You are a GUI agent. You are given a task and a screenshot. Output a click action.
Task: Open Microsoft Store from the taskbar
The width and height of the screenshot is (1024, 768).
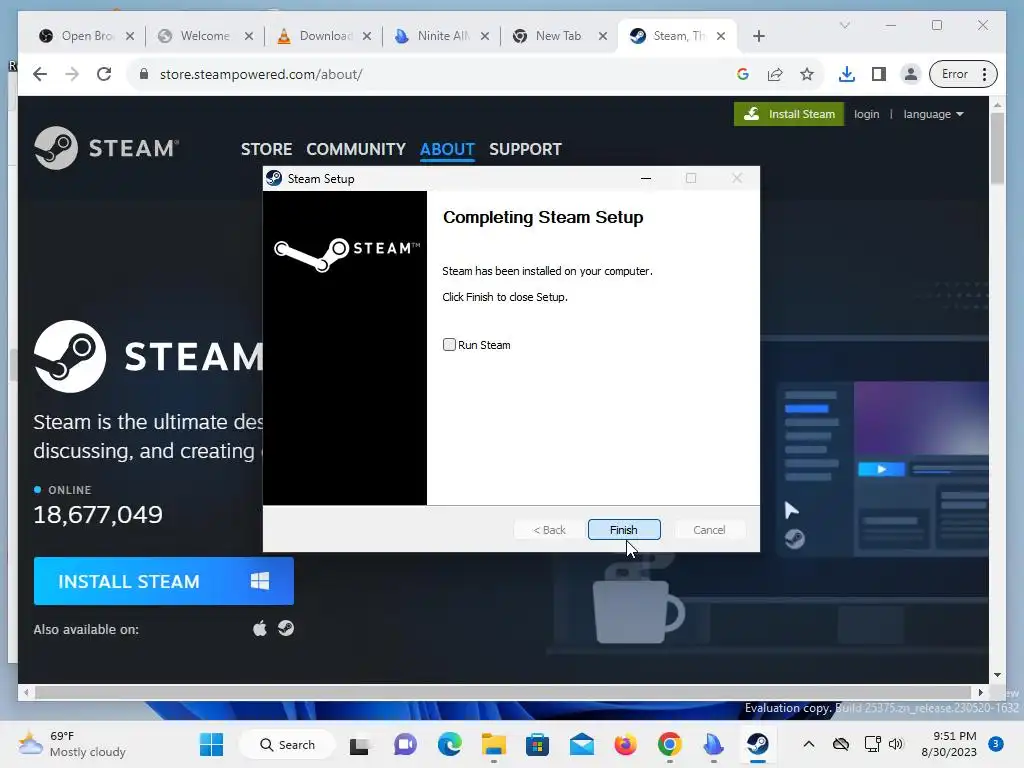[537, 744]
